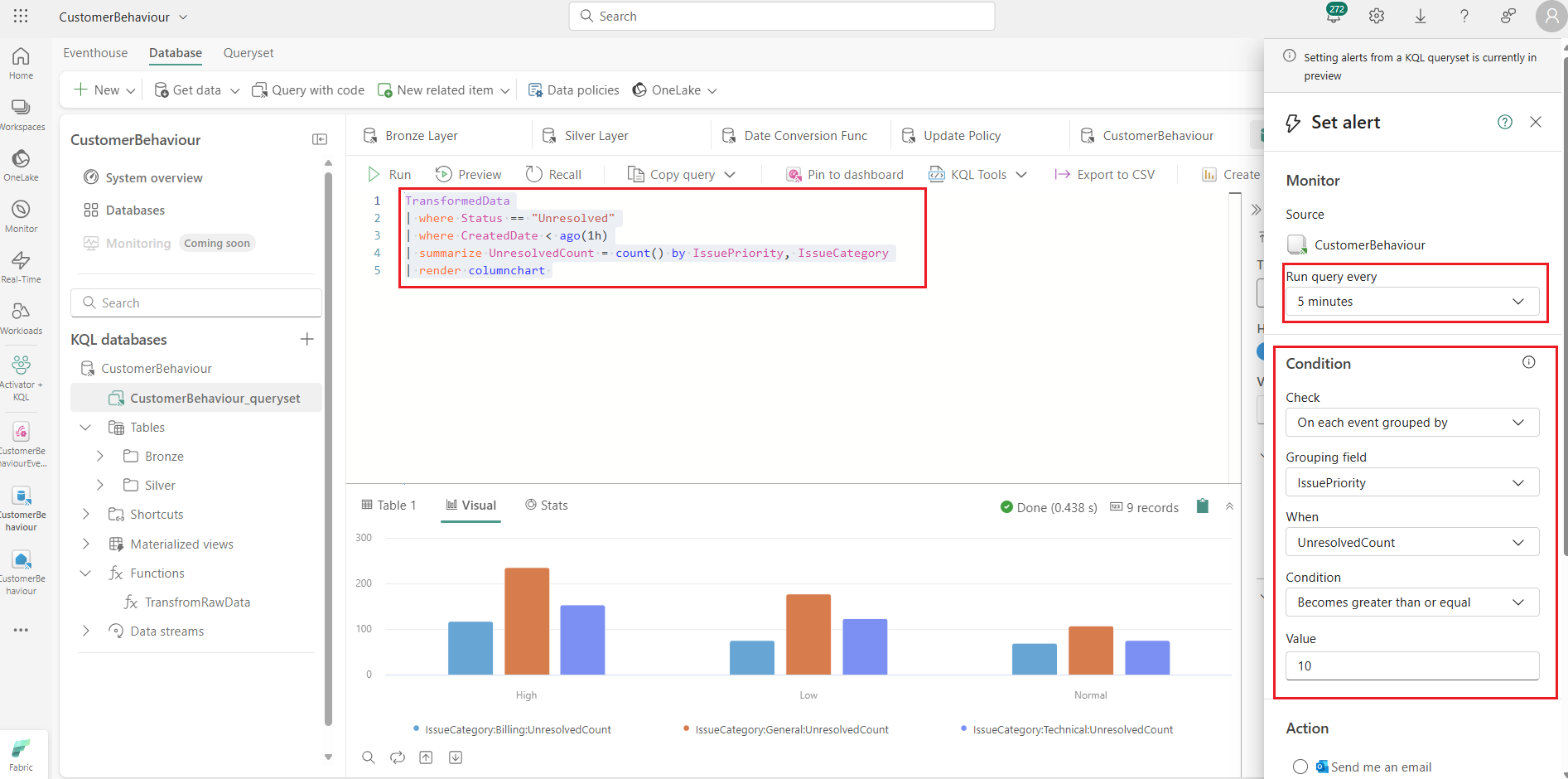
Task: Click the Value input field
Action: 1412,665
